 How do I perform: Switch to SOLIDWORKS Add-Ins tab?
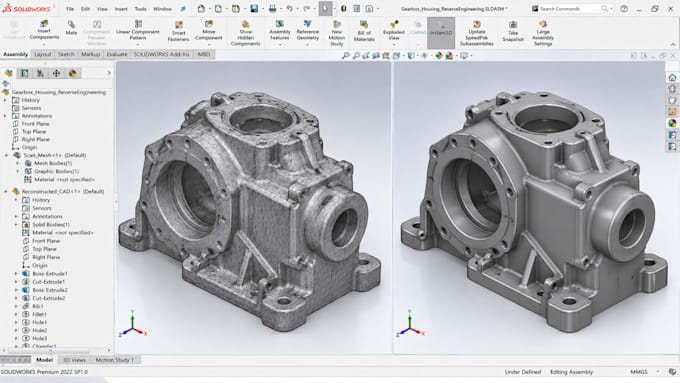tap(161, 54)
